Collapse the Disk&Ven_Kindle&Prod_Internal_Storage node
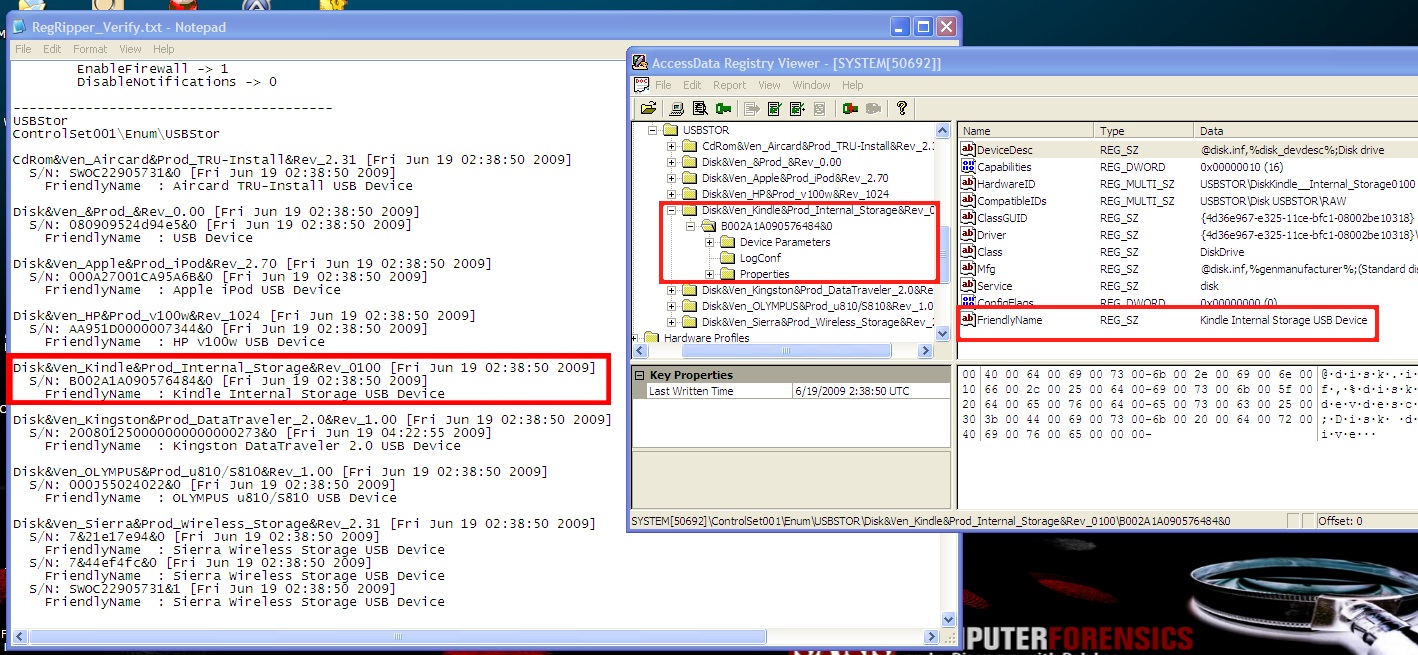This screenshot has height=655, width=1418. tap(672, 210)
